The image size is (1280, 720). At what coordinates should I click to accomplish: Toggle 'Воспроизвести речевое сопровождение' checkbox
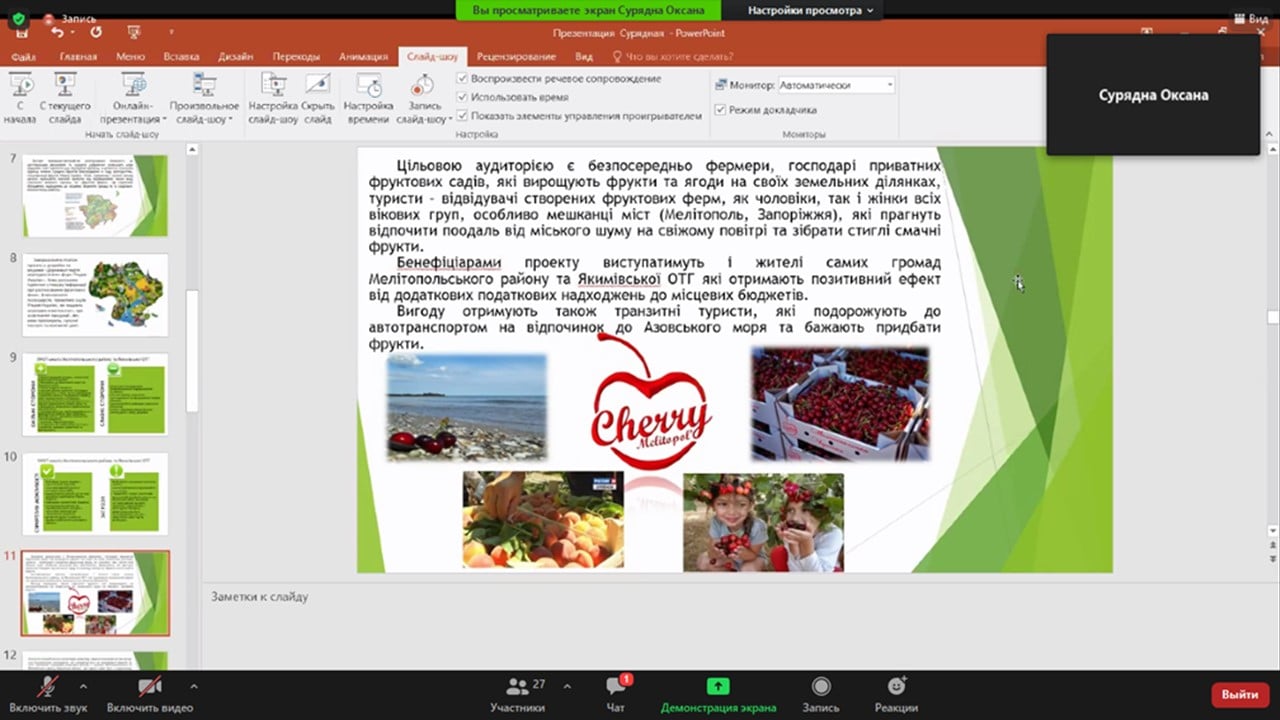click(462, 79)
